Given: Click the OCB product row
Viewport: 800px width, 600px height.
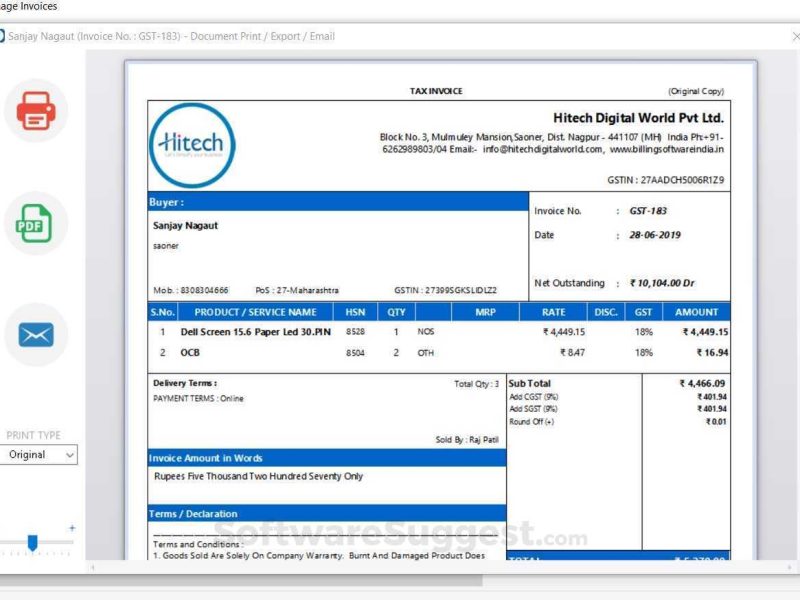Looking at the screenshot, I should 439,353.
